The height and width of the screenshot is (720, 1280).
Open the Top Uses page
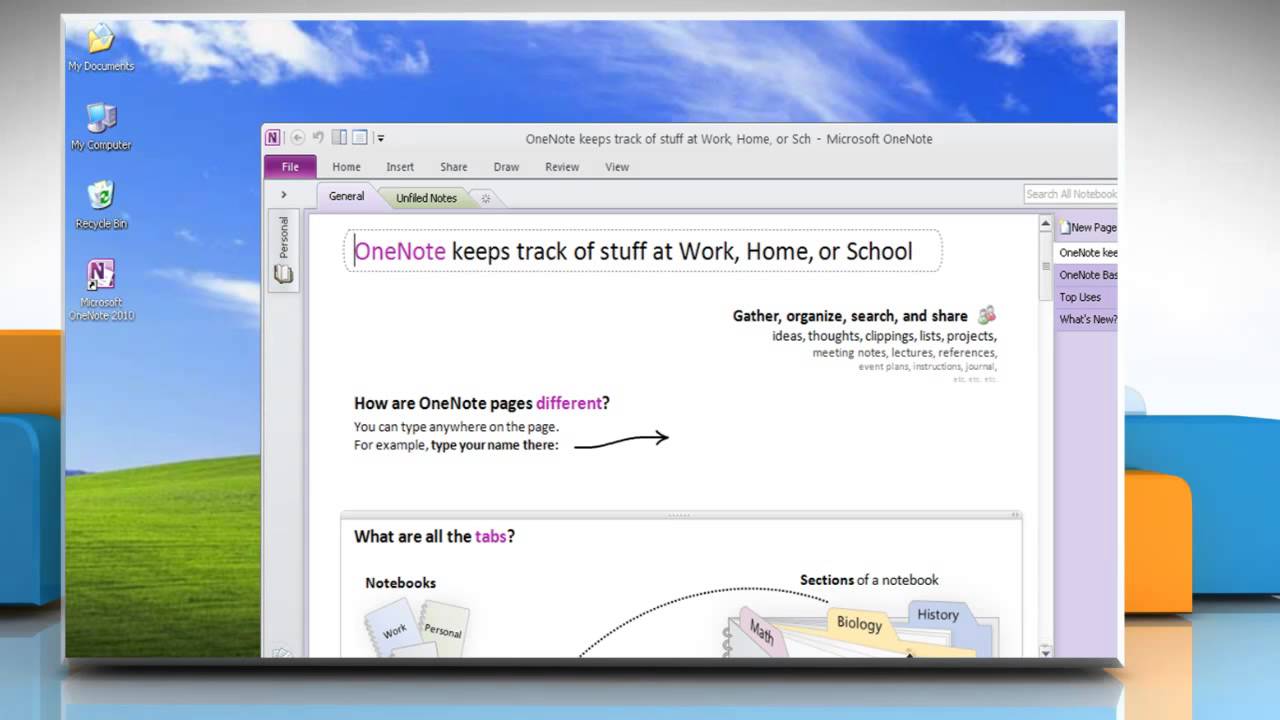click(1087, 297)
